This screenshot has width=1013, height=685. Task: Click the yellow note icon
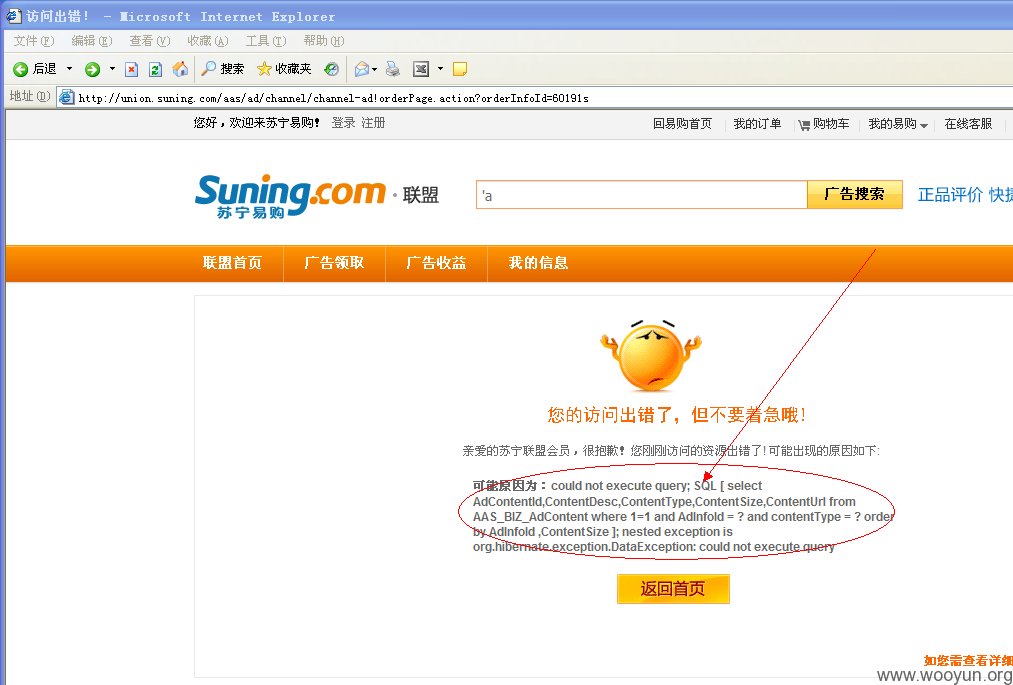point(460,69)
